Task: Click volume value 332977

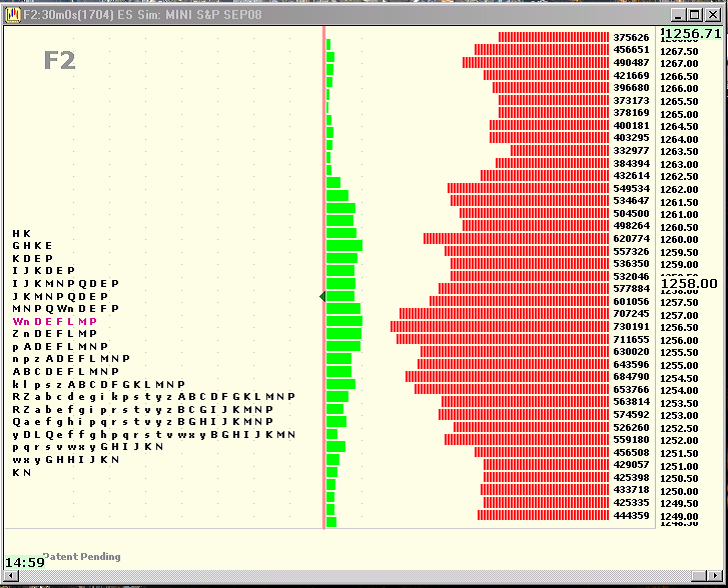Action: pyautogui.click(x=631, y=150)
